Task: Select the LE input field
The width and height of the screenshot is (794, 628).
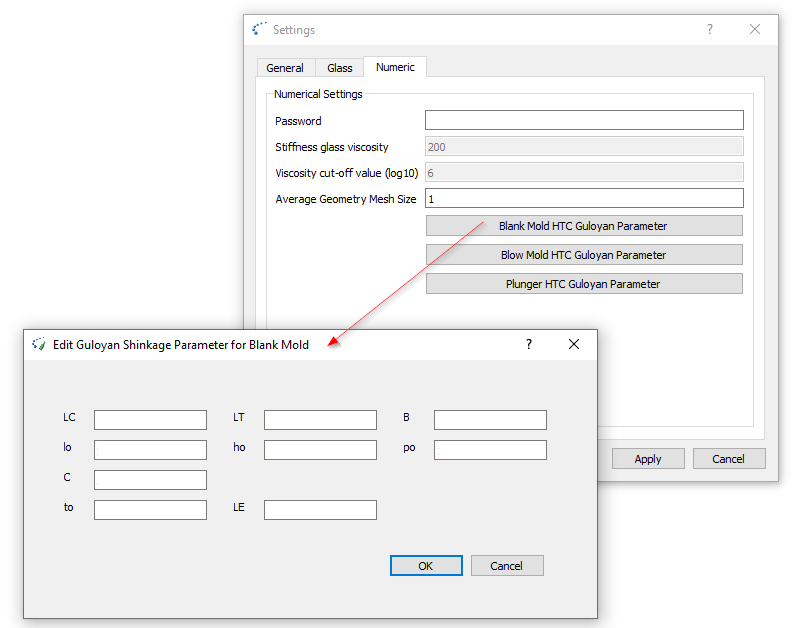Action: 320,510
